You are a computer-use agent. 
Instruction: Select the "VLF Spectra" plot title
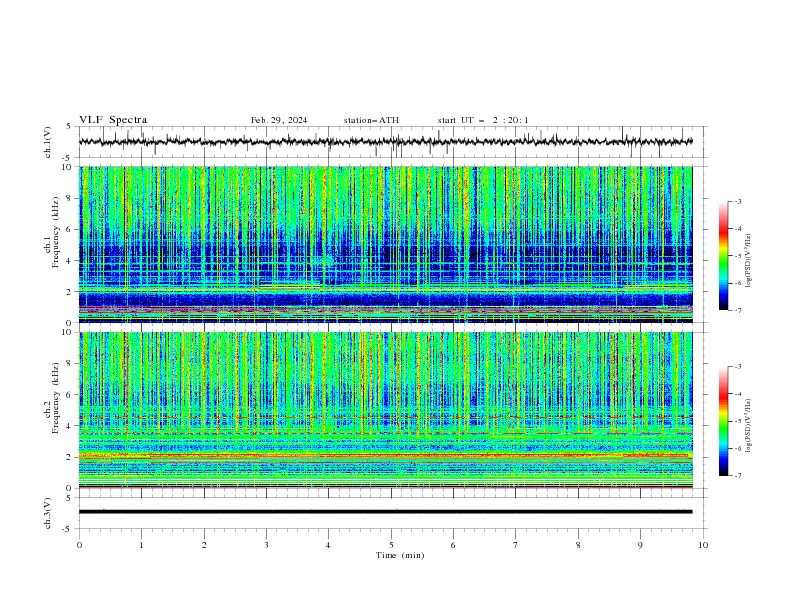coord(113,120)
